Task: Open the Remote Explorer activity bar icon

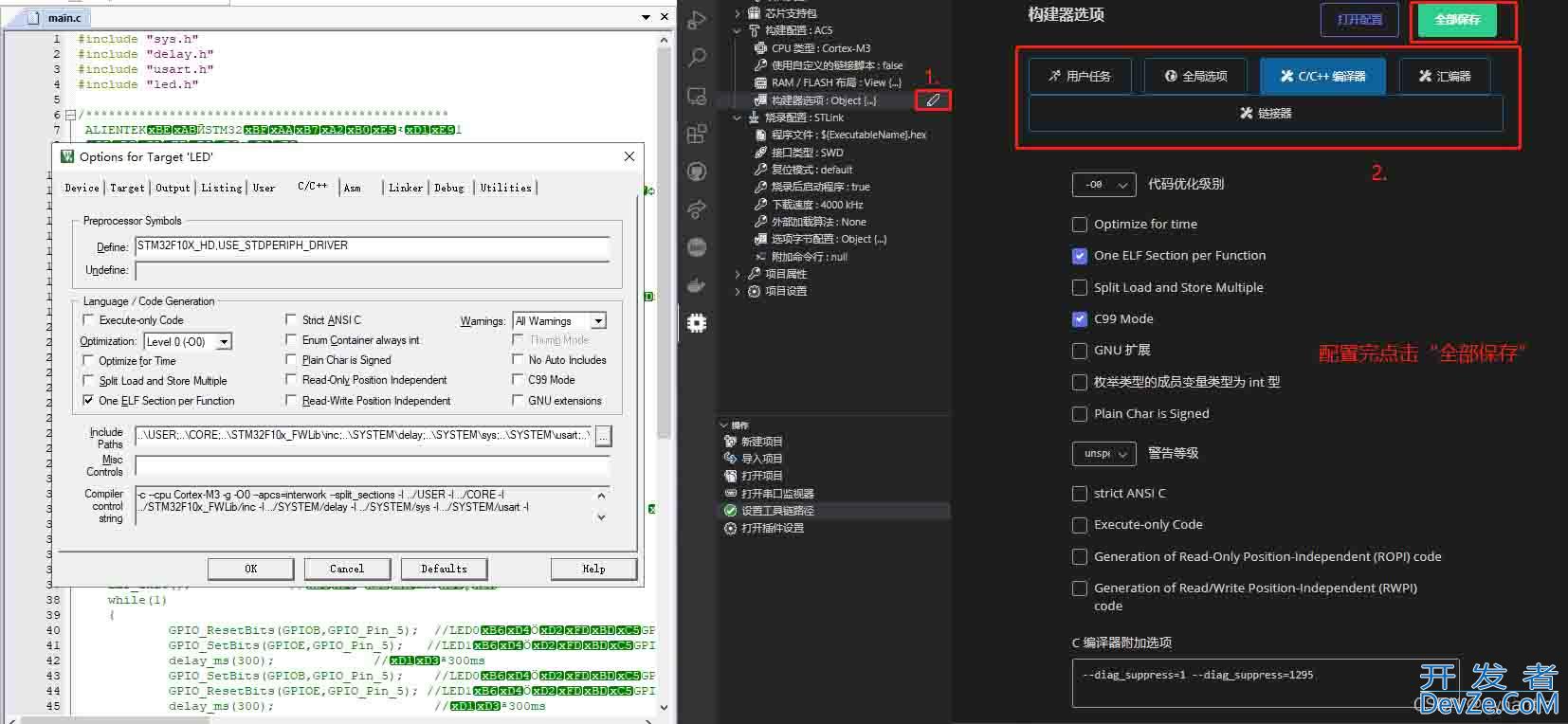Action: coord(697,96)
